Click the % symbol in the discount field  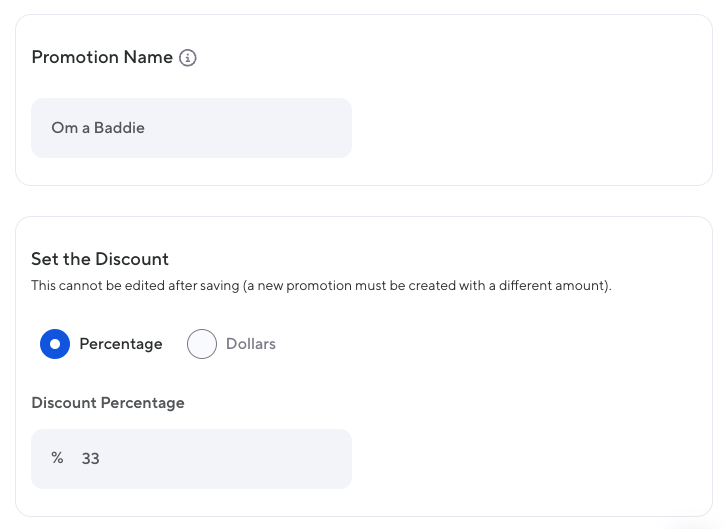click(57, 459)
